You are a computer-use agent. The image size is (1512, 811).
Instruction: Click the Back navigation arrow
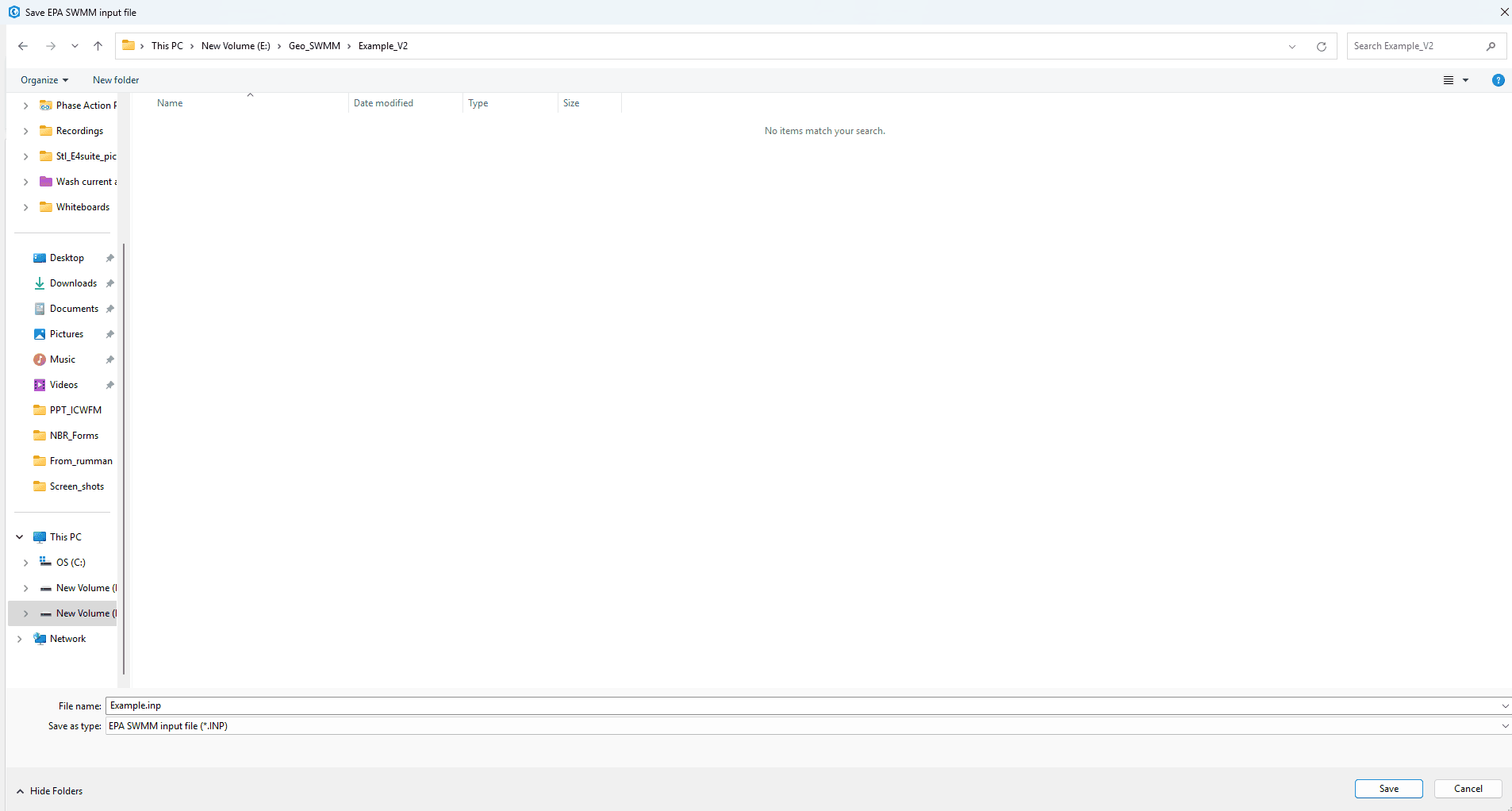click(x=23, y=45)
